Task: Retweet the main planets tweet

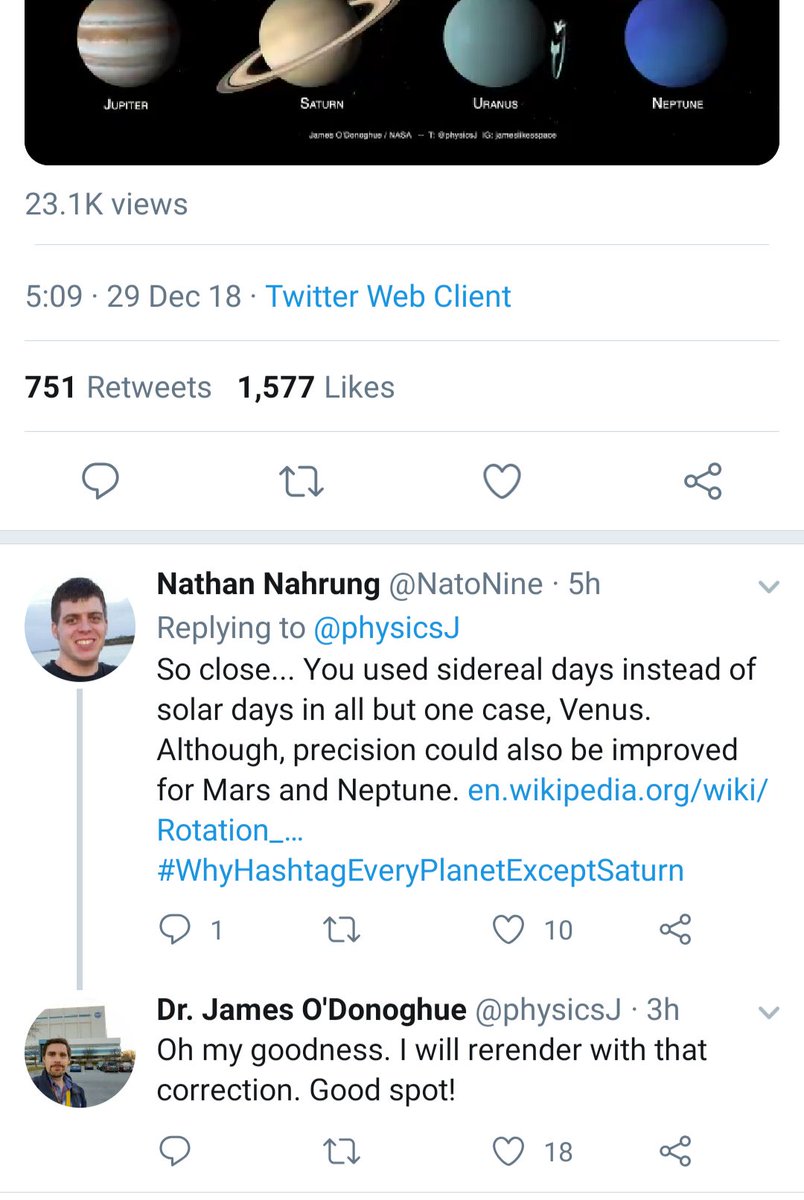Action: 301,482
